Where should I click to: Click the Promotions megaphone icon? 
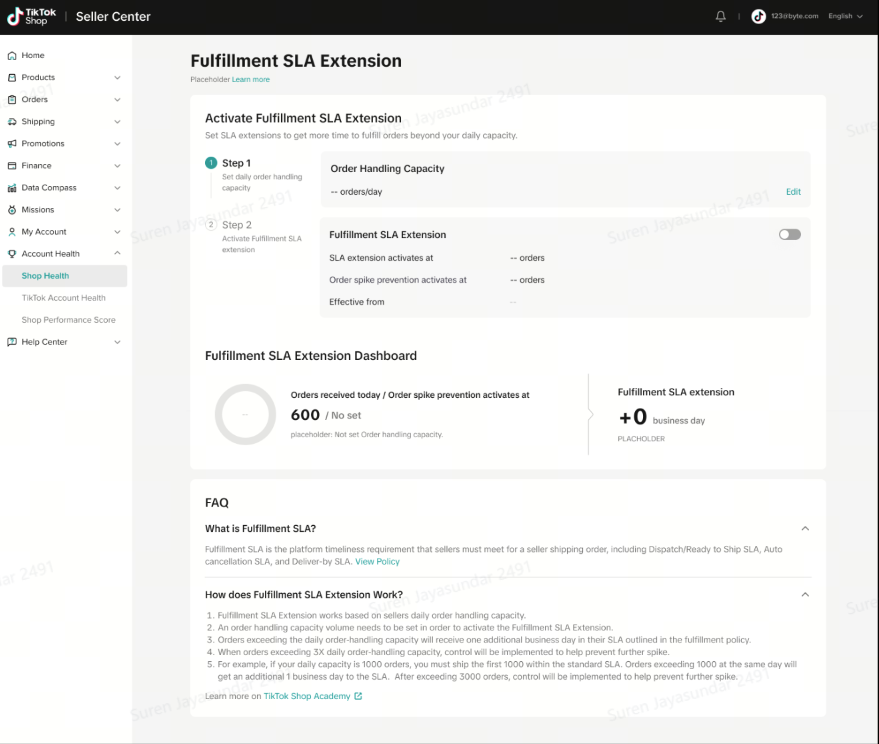tap(12, 144)
